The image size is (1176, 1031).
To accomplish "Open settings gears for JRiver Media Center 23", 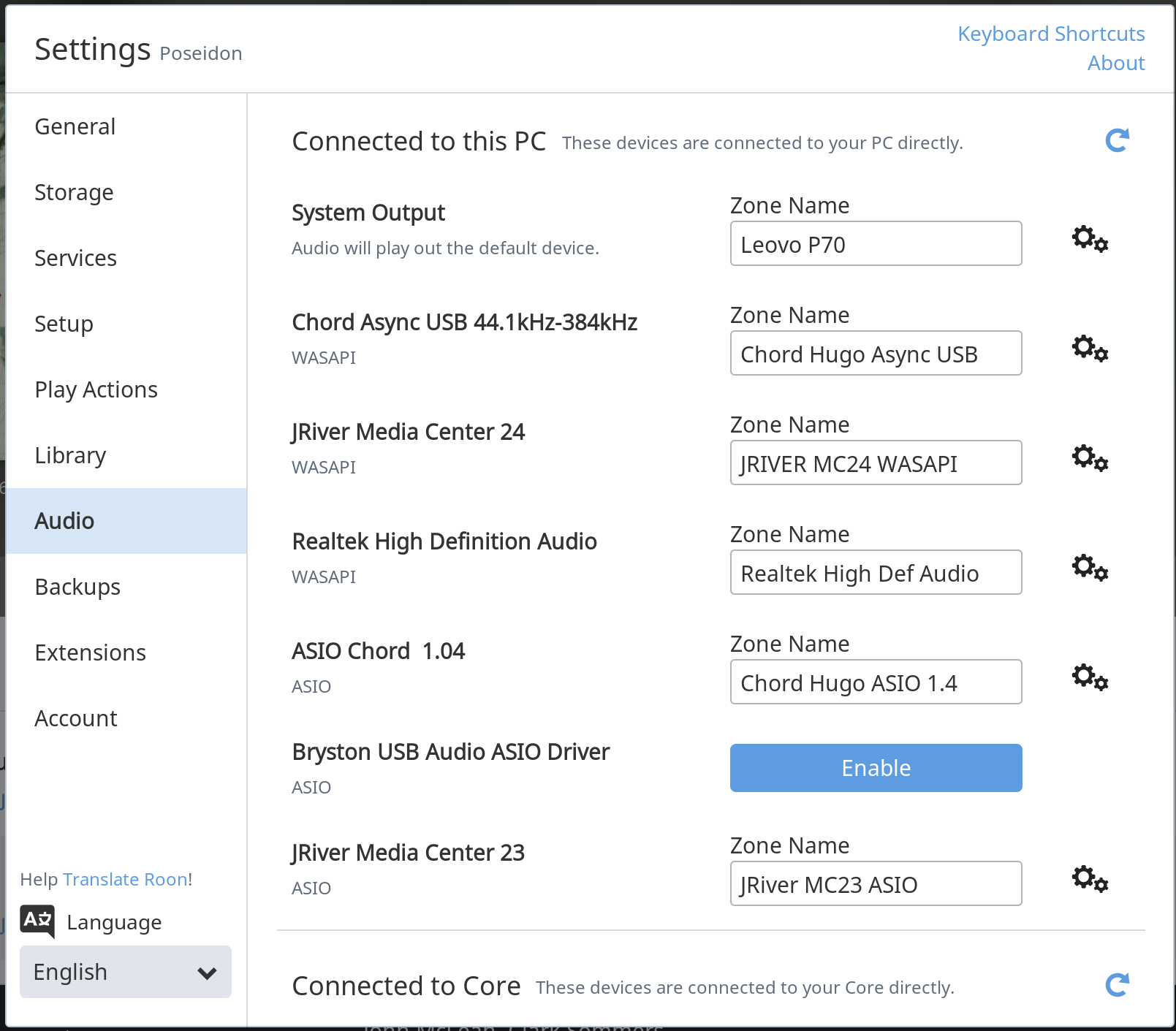I will [1090, 879].
